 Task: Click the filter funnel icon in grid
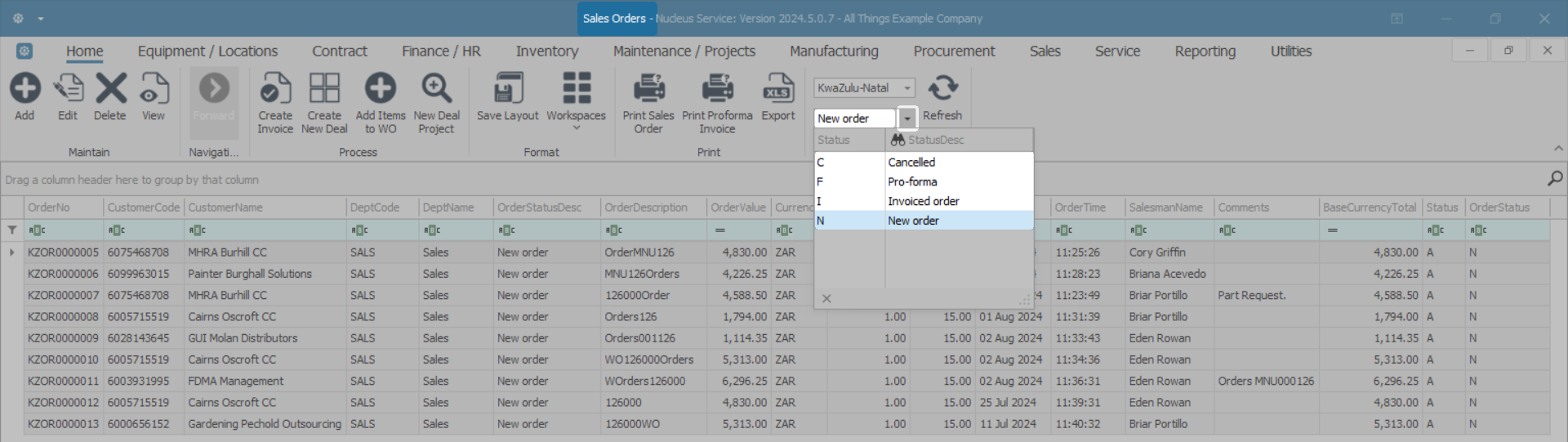coord(12,230)
